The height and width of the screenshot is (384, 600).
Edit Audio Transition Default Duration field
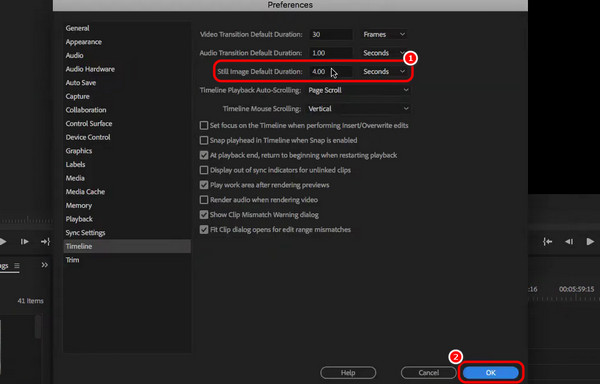tap(331, 53)
